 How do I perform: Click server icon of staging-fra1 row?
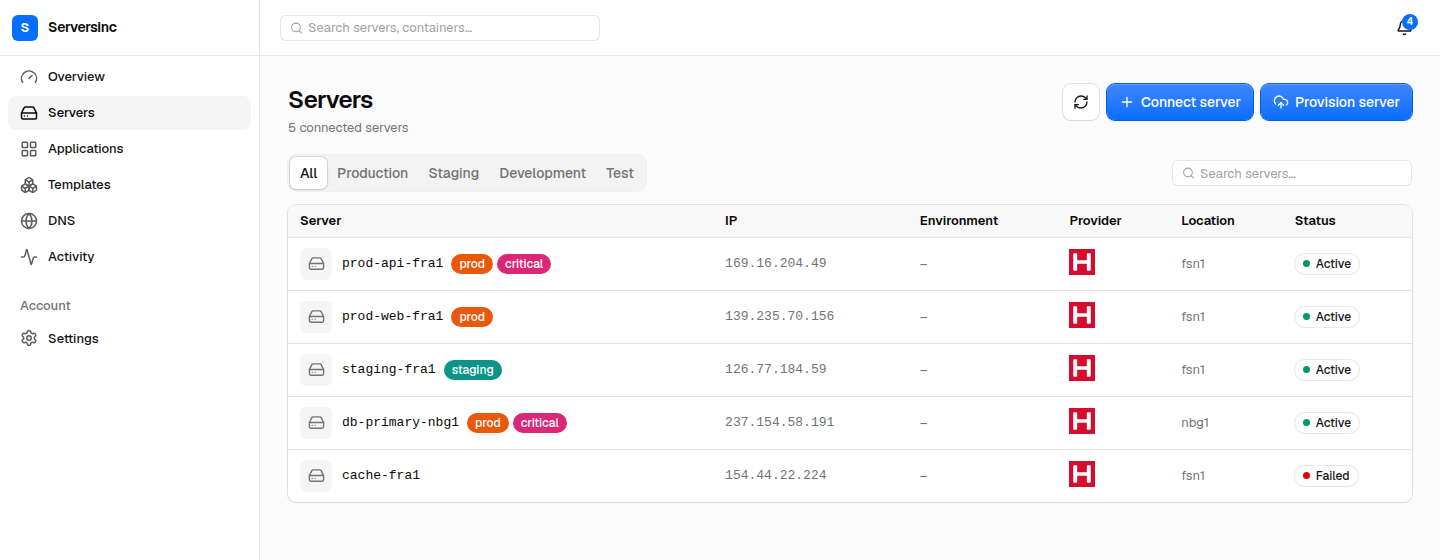tap(316, 370)
